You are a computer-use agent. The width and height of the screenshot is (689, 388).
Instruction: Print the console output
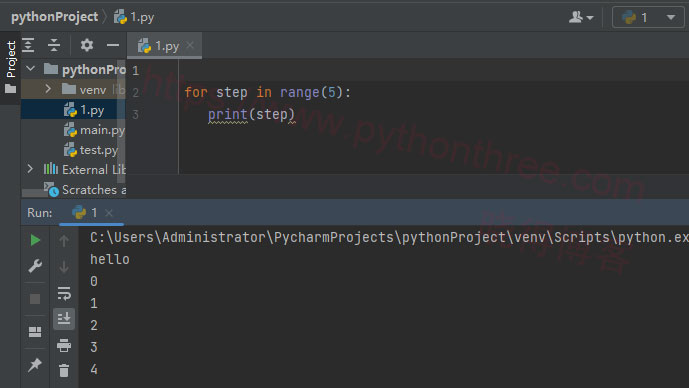[x=64, y=345]
